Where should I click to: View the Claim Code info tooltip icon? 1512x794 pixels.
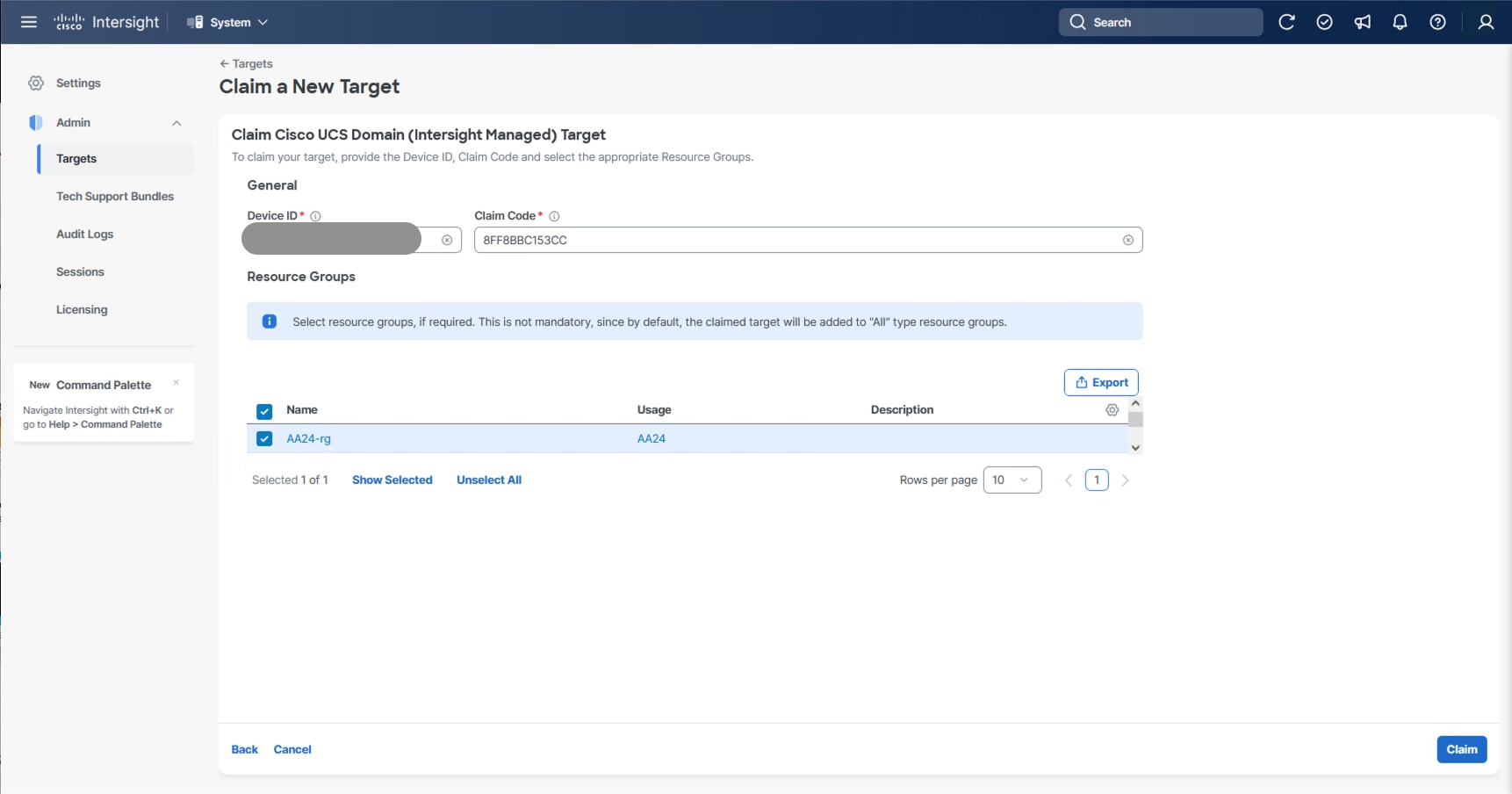coord(554,216)
